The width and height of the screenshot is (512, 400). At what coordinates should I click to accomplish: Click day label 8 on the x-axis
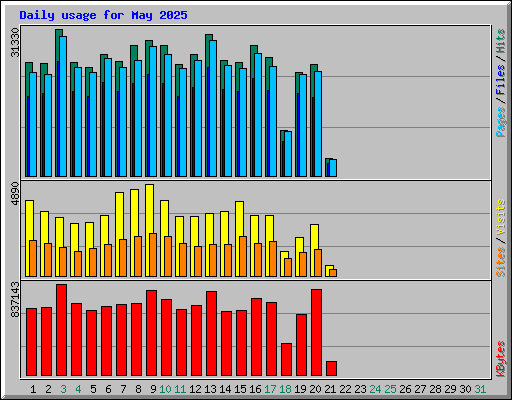click(138, 389)
